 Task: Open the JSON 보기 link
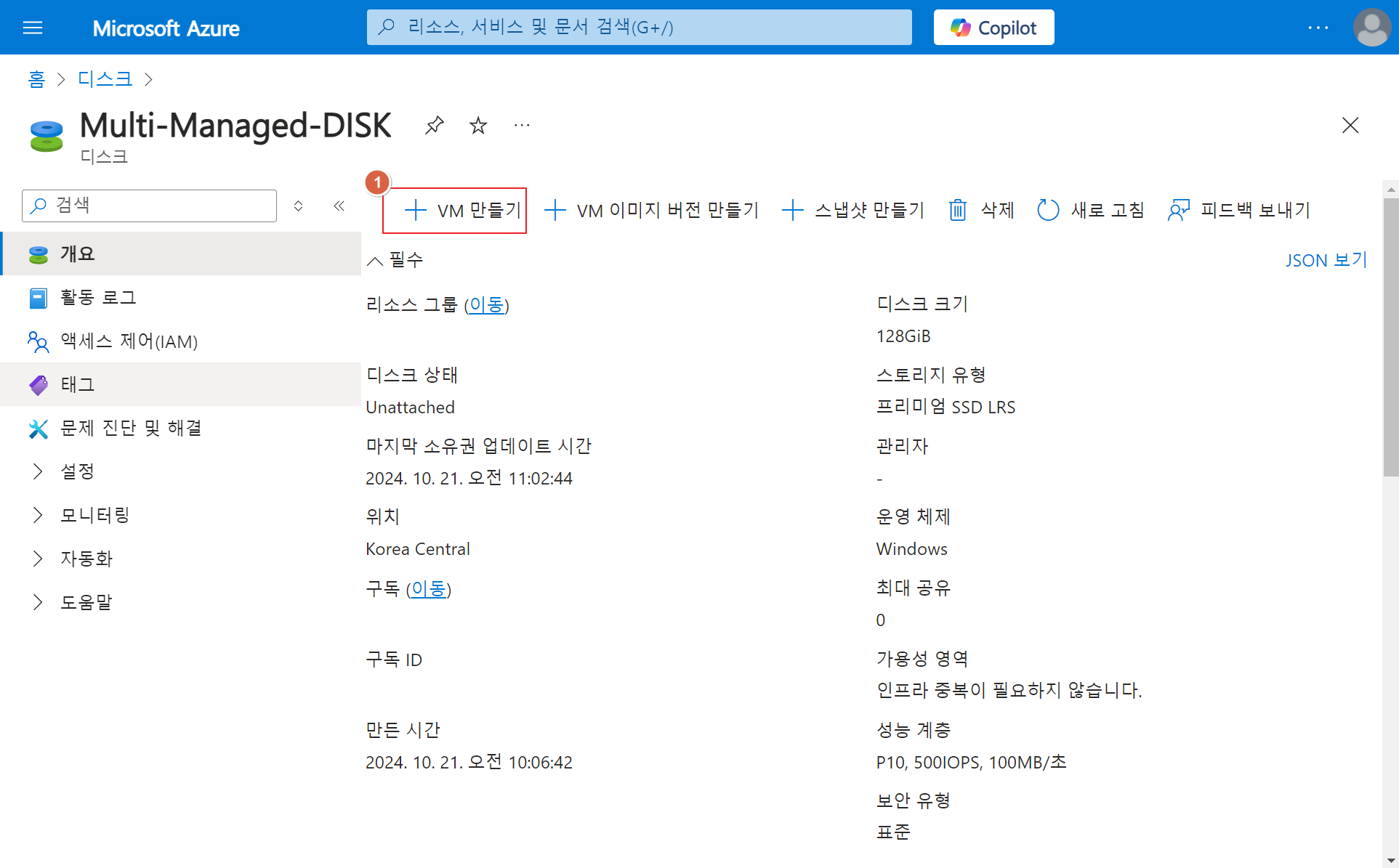pos(1326,260)
